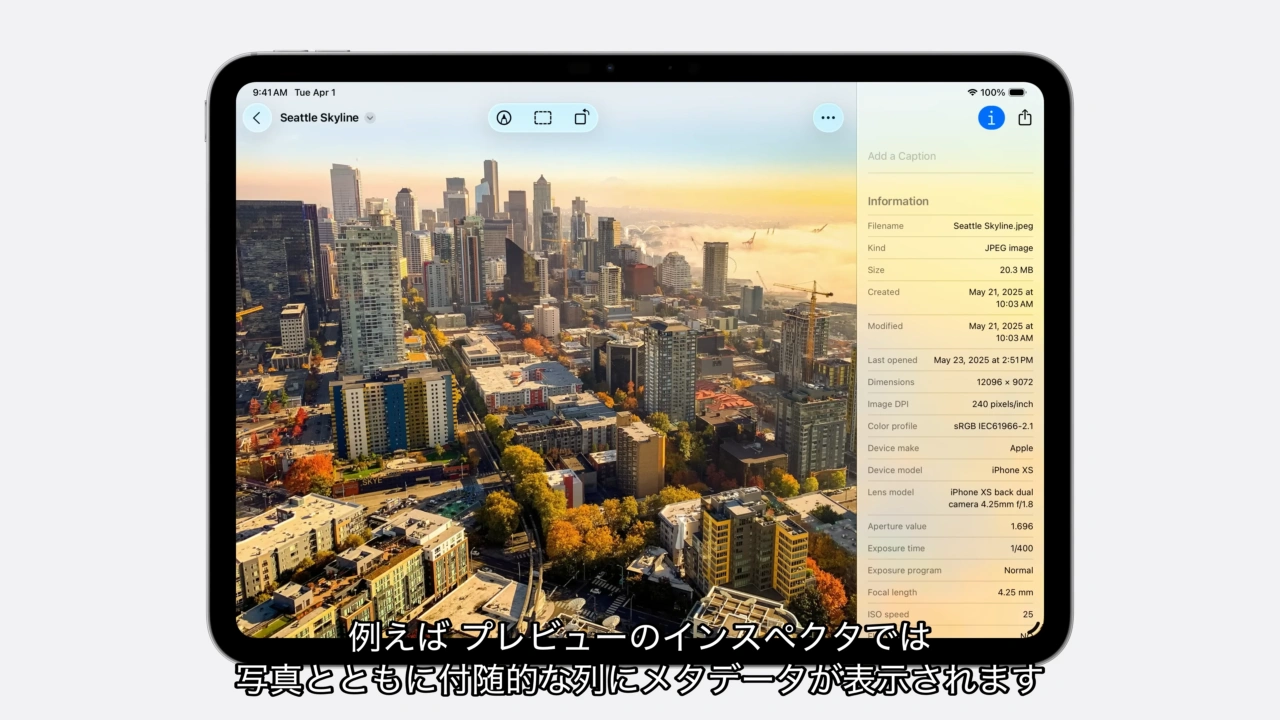The width and height of the screenshot is (1280, 720).
Task: Click the Last opened date row
Action: [950, 360]
